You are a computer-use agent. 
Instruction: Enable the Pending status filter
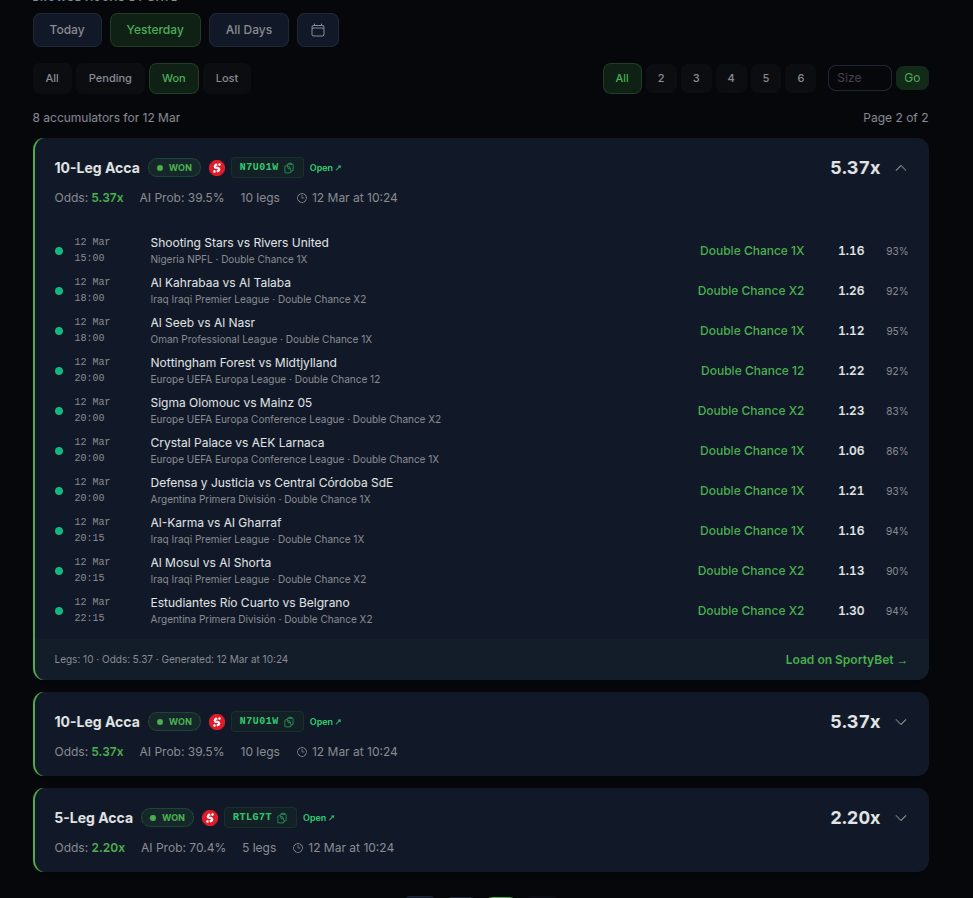click(109, 78)
